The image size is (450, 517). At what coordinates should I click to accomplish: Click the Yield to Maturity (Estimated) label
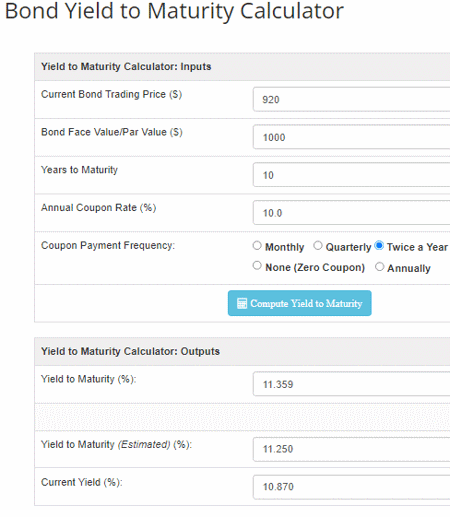coord(116,444)
